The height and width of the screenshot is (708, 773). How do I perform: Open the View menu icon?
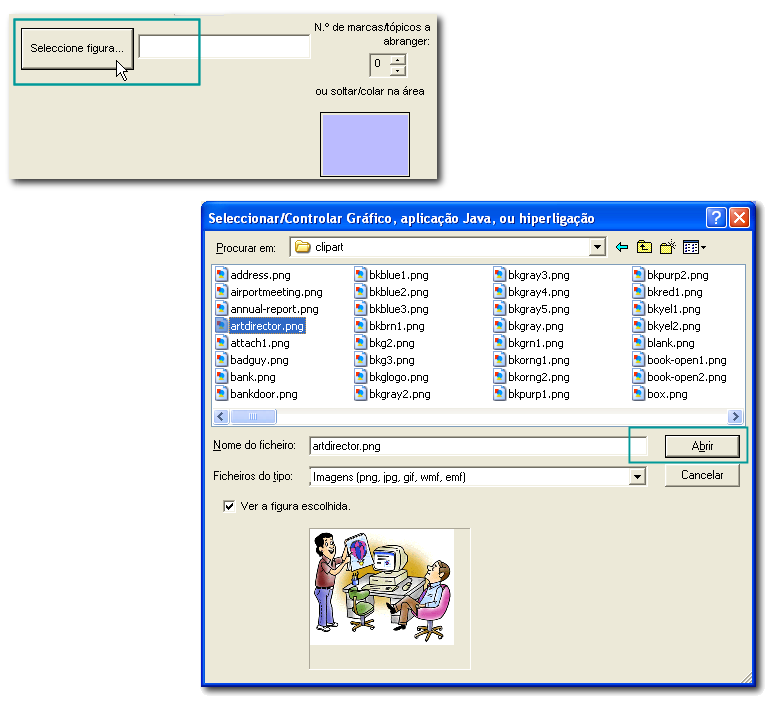pos(694,247)
